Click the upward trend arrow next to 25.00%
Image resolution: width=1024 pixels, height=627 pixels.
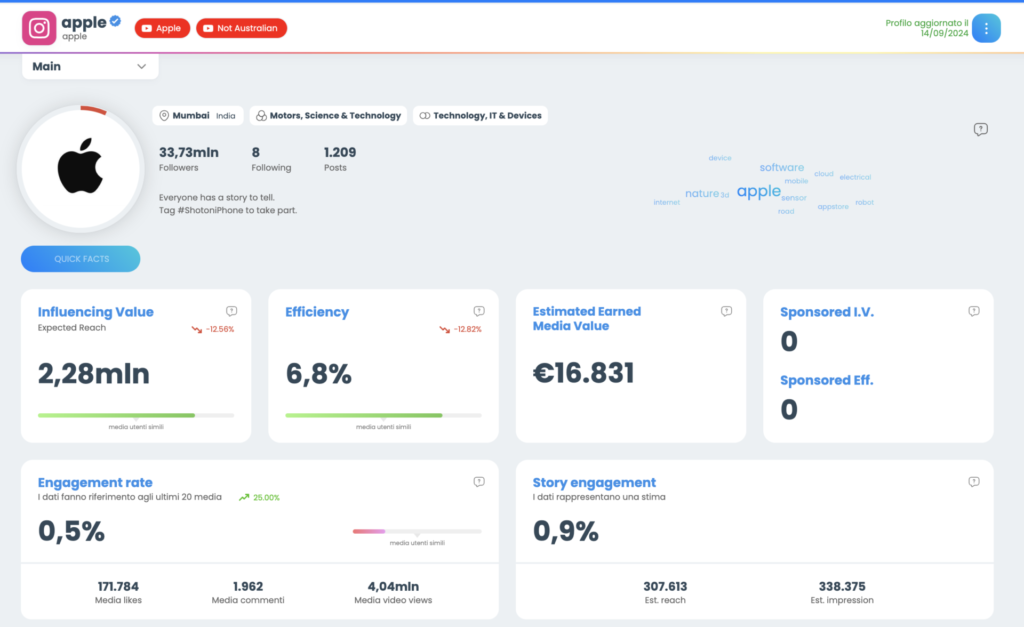244,498
